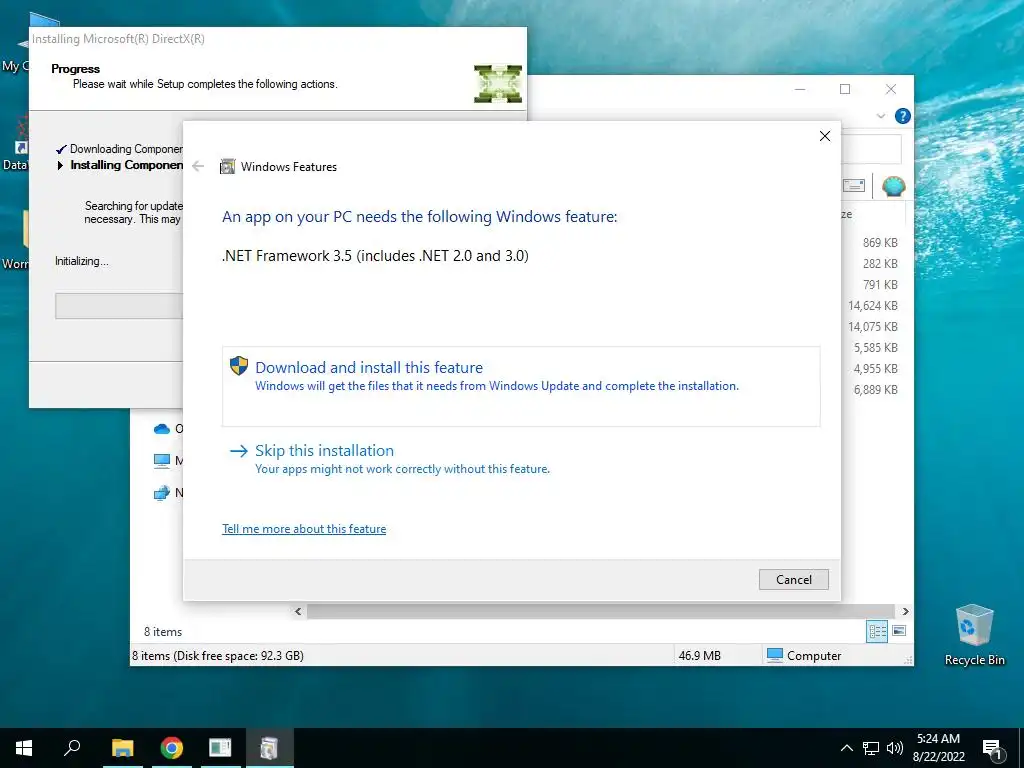Click the search field in file manager window

click(x=872, y=150)
